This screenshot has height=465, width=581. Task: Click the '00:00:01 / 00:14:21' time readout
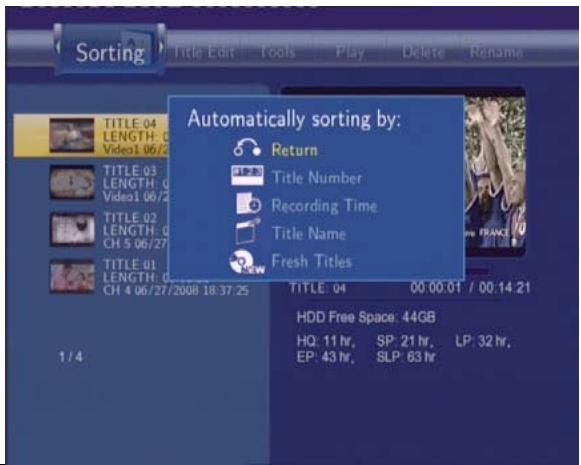[x=470, y=288]
